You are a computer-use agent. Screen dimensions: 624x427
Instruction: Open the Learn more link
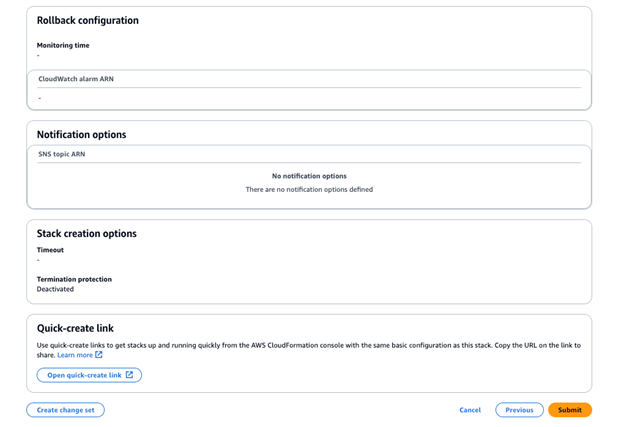[75, 355]
